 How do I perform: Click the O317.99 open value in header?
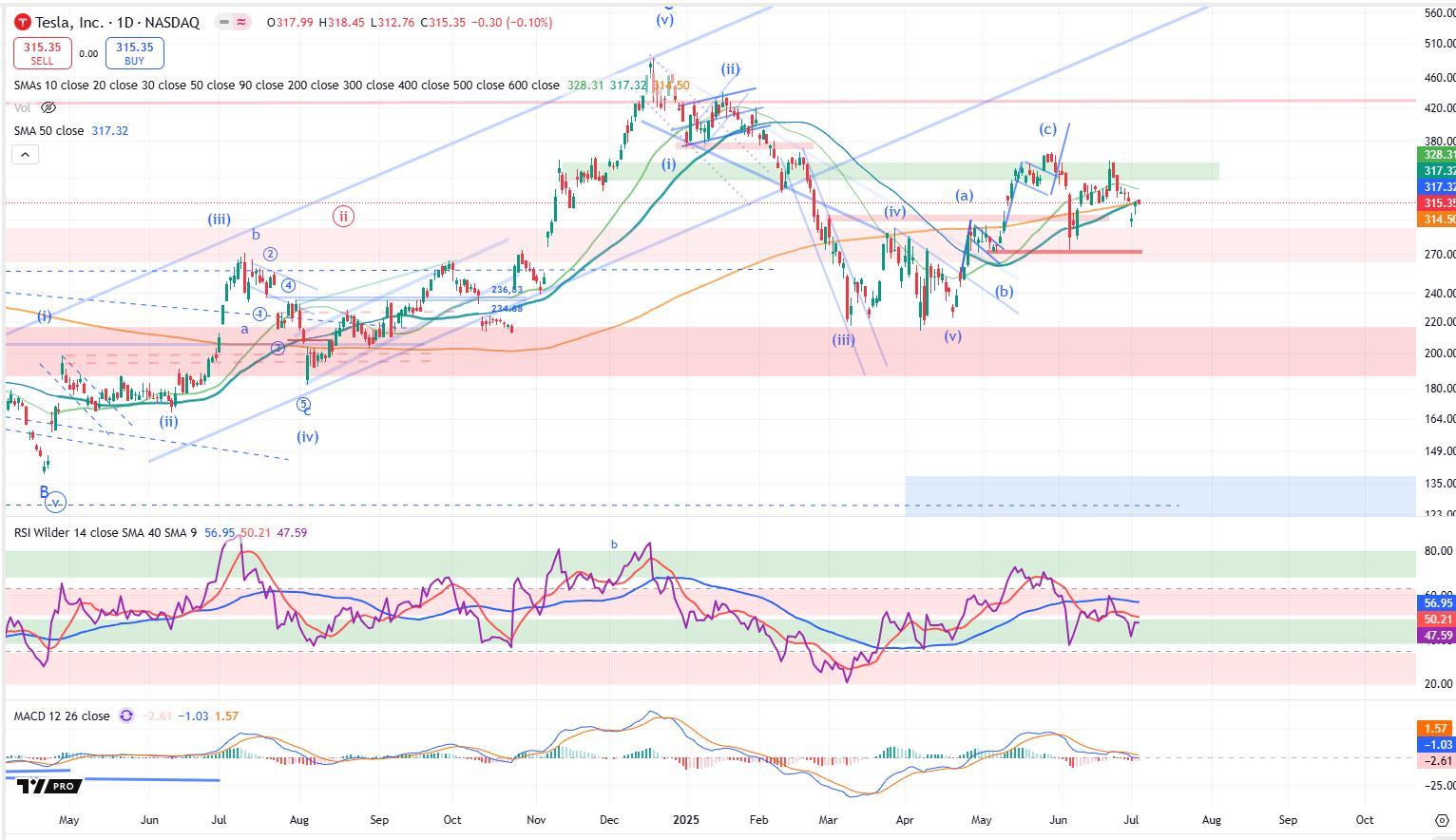click(290, 22)
